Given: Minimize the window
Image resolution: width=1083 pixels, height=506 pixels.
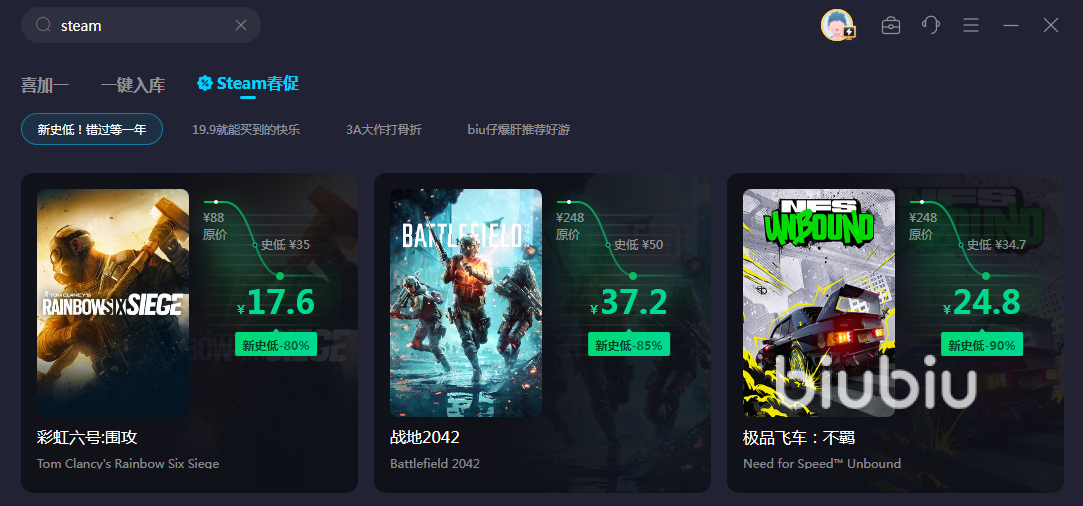Looking at the screenshot, I should point(1011,26).
